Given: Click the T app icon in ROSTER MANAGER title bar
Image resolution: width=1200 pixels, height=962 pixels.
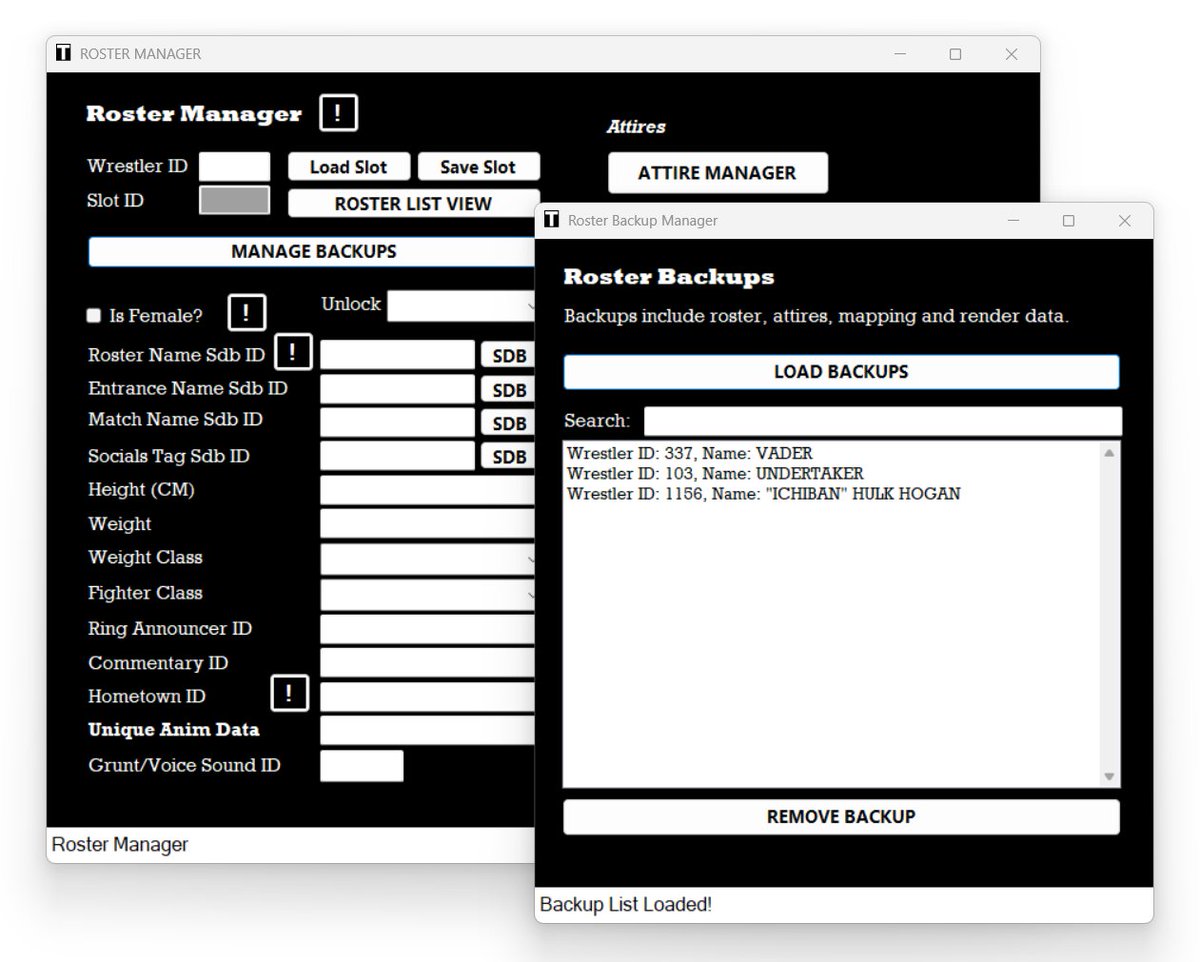Looking at the screenshot, I should pyautogui.click(x=64, y=53).
